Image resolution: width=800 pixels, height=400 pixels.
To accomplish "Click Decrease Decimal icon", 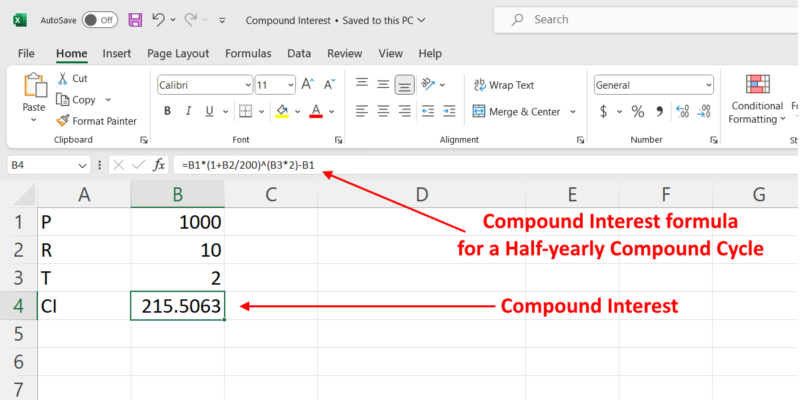I will coord(704,111).
